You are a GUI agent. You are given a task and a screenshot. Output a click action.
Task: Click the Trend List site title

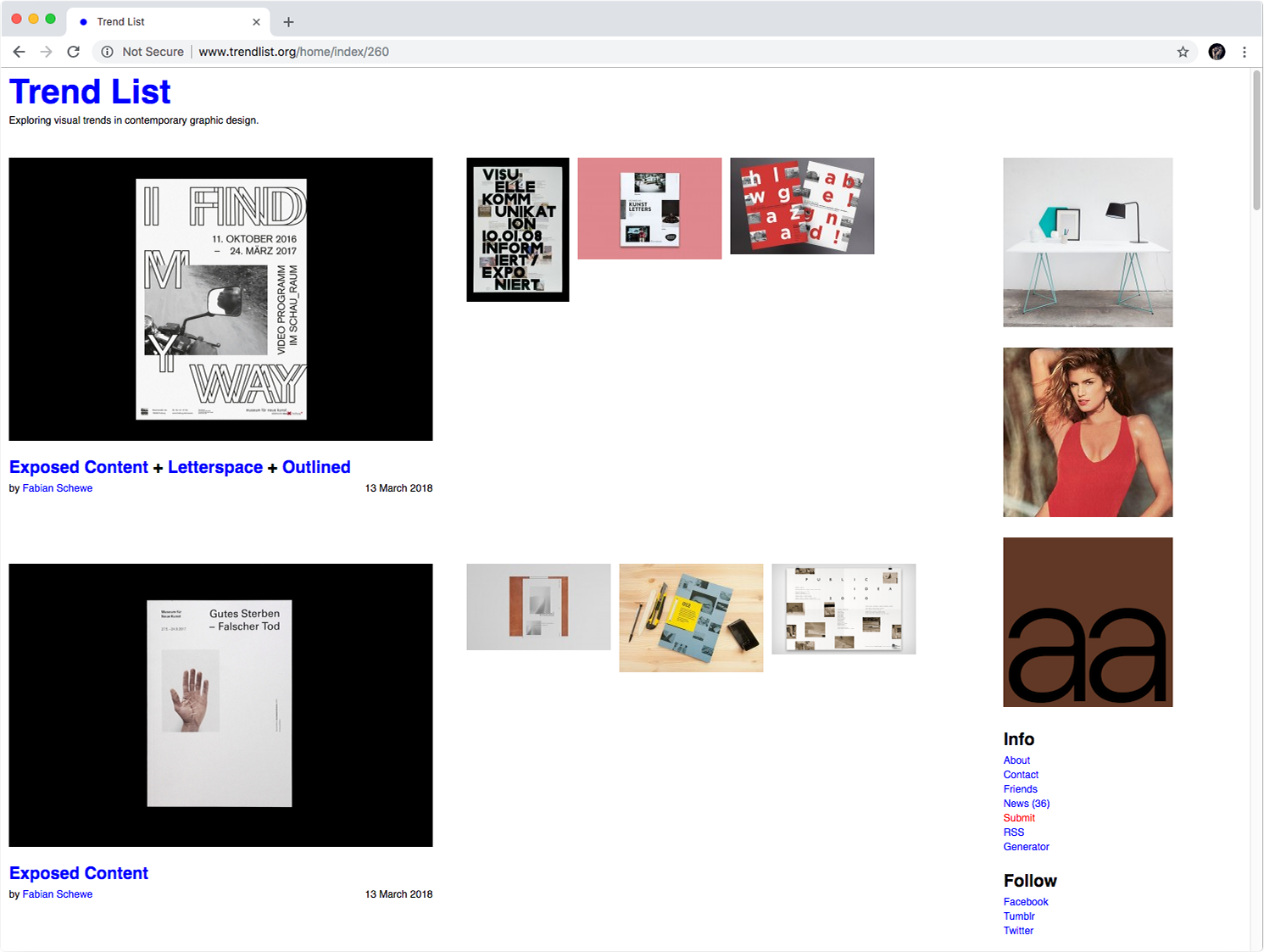pyautogui.click(x=90, y=92)
